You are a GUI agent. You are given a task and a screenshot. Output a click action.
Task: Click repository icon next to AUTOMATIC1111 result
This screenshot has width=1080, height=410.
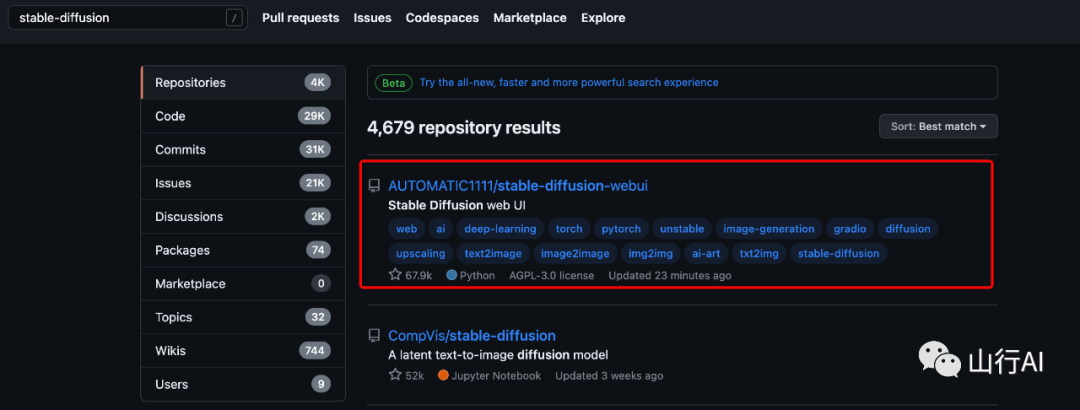coord(374,186)
